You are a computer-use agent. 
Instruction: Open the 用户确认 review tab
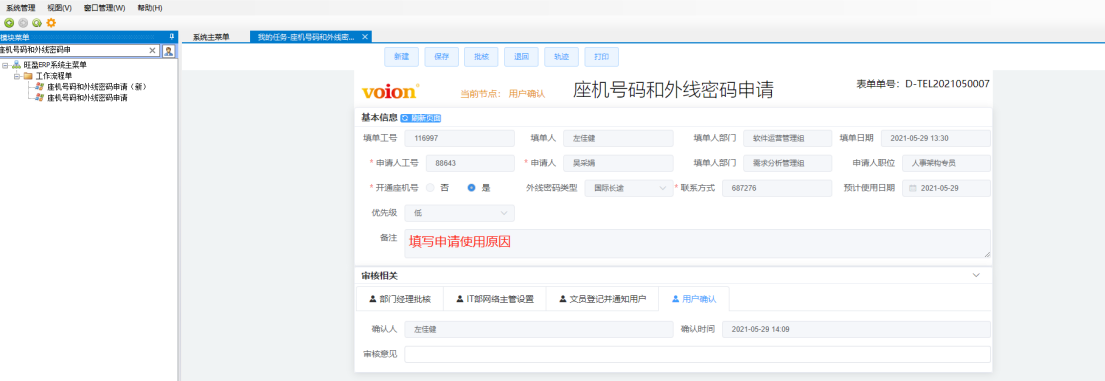[693, 299]
